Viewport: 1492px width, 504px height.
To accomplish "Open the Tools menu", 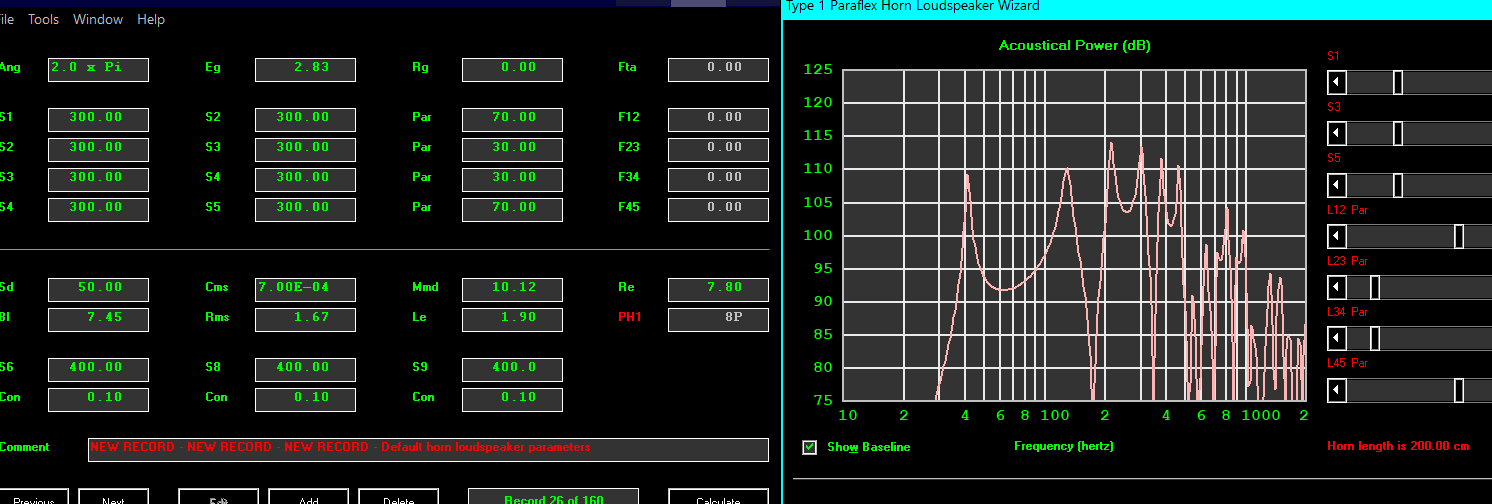I will (x=43, y=19).
